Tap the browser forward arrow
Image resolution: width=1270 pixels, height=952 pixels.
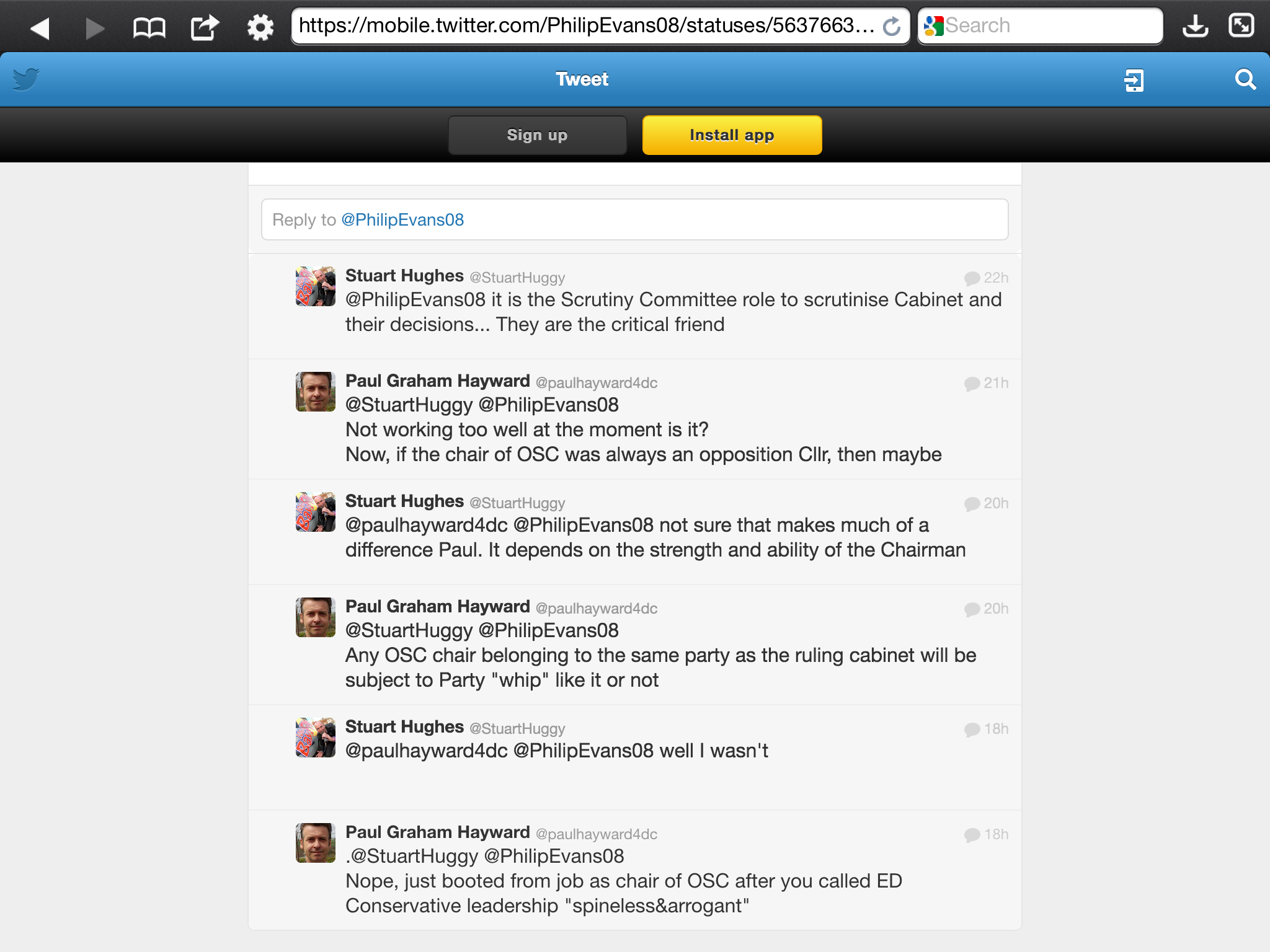pyautogui.click(x=94, y=27)
